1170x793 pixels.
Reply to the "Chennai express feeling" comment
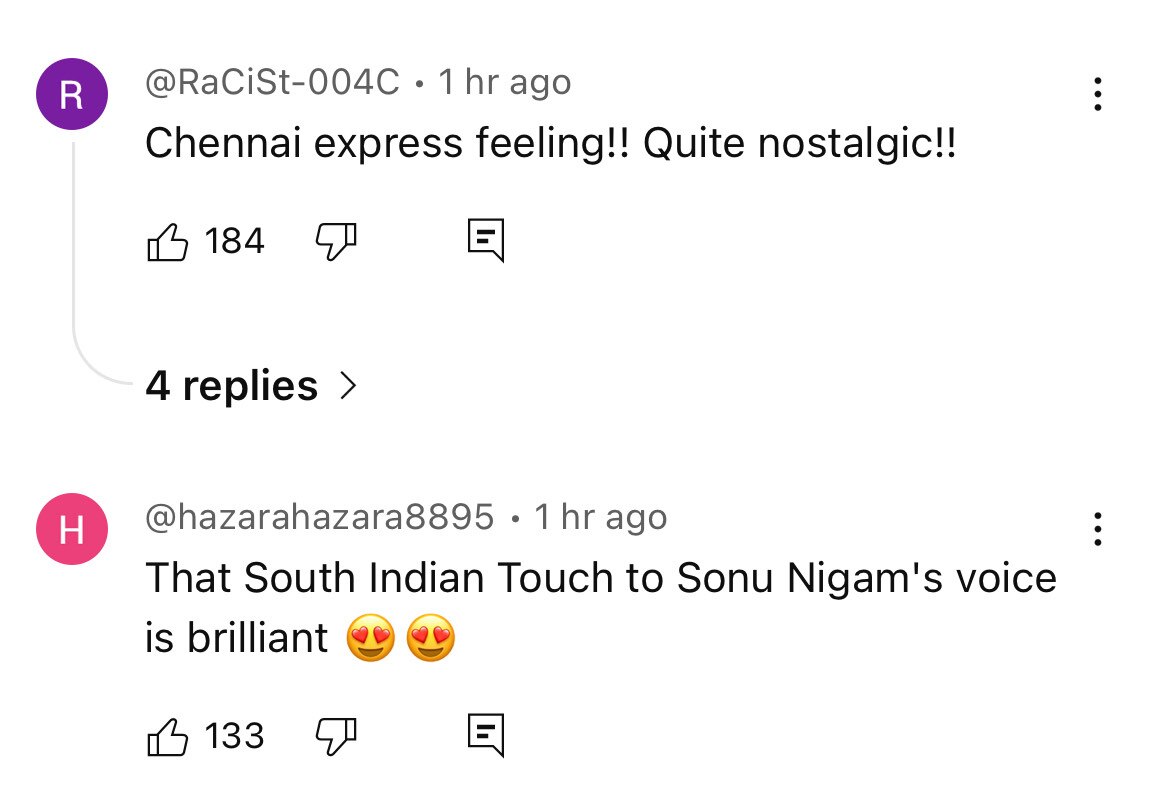click(486, 240)
